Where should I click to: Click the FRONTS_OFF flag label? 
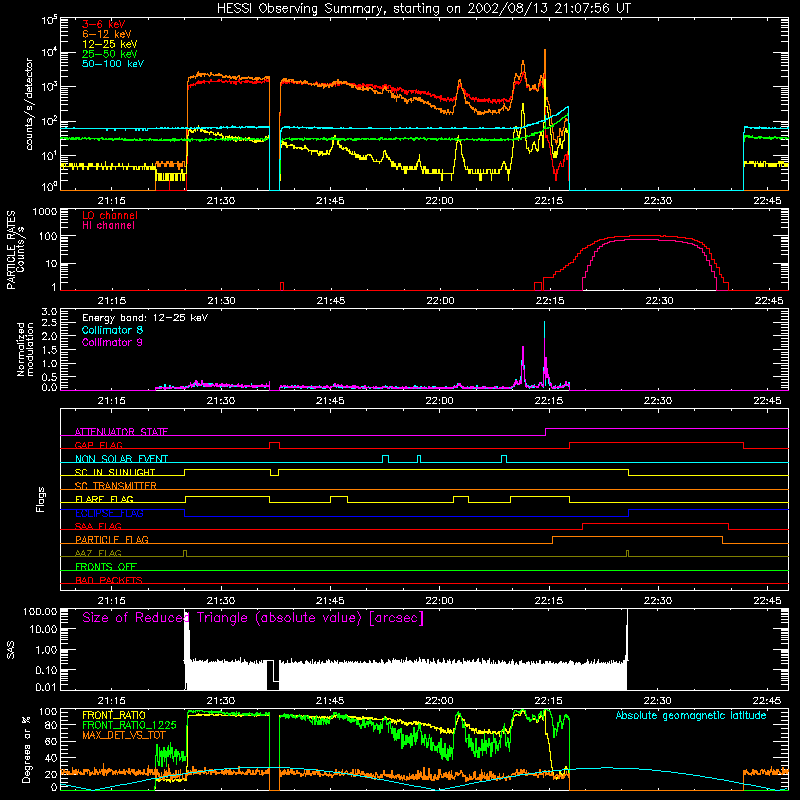106,566
